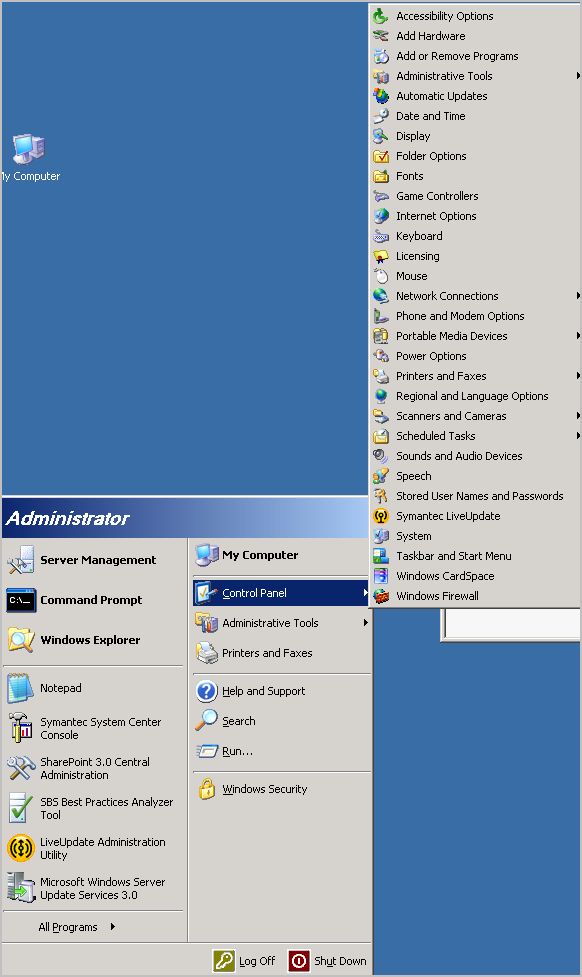The width and height of the screenshot is (582, 977).
Task: Click the Date and Time icon
Action: point(381,116)
